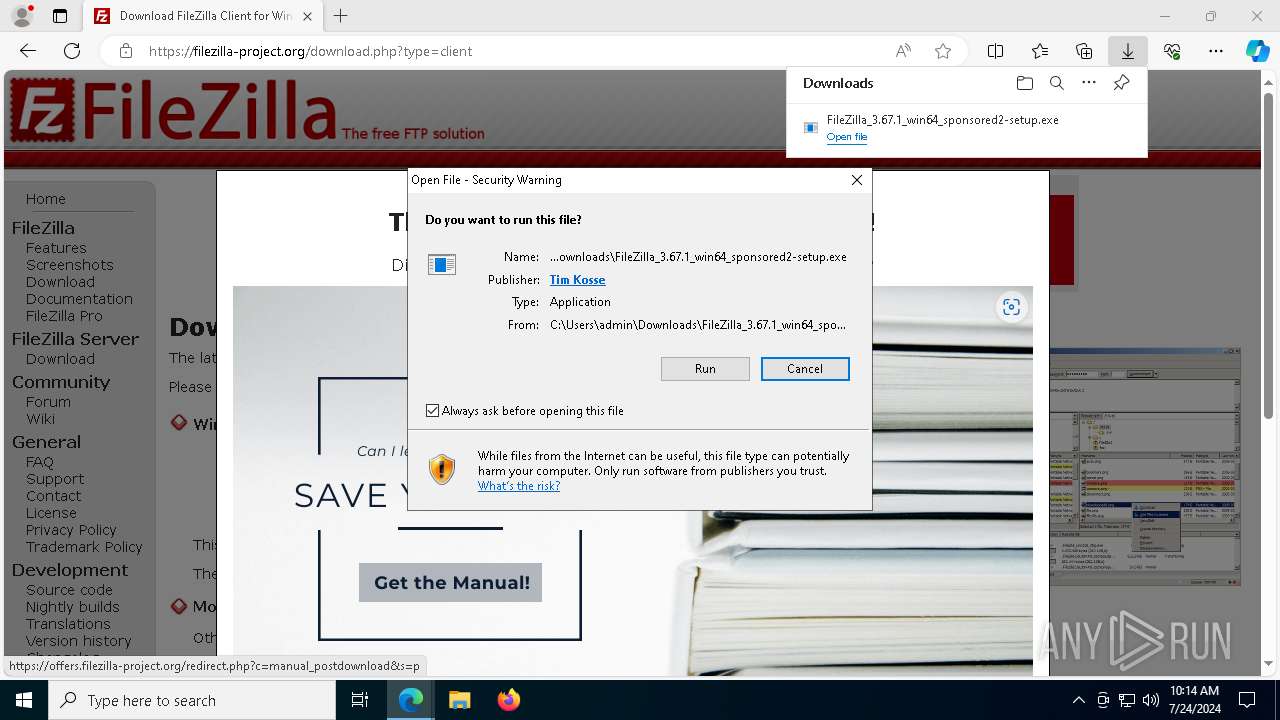Open Task View on taskbar
The width and height of the screenshot is (1280, 720).
point(361,700)
